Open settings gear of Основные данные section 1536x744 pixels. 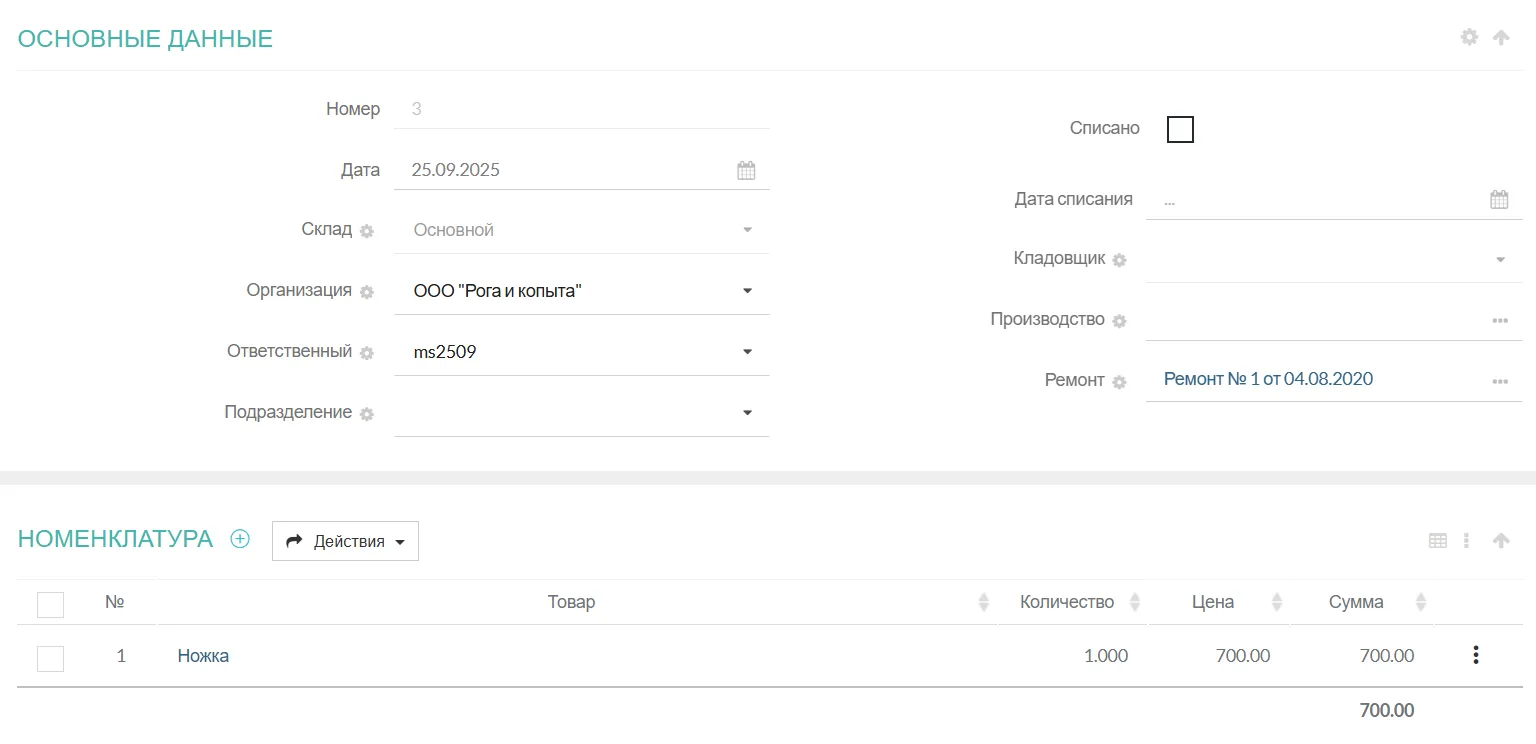click(1469, 37)
